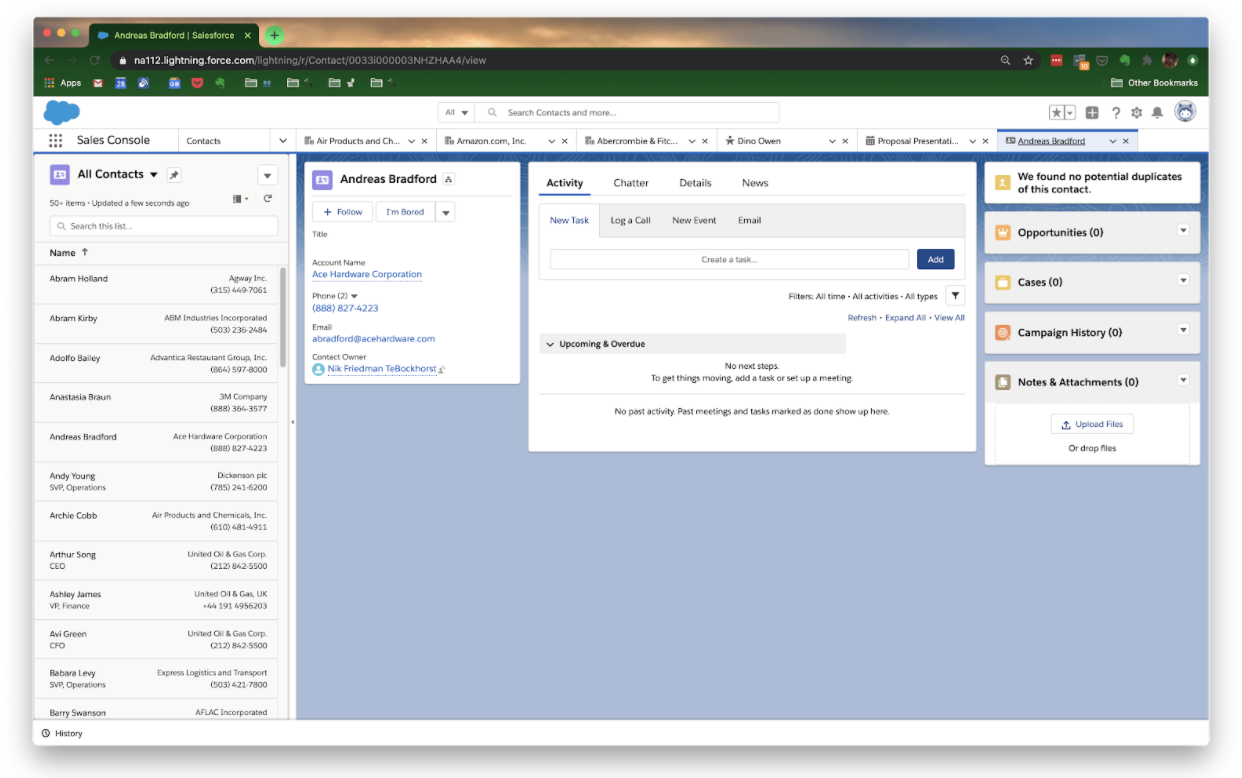Click the Opportunities crown icon

pyautogui.click(x=1003, y=233)
